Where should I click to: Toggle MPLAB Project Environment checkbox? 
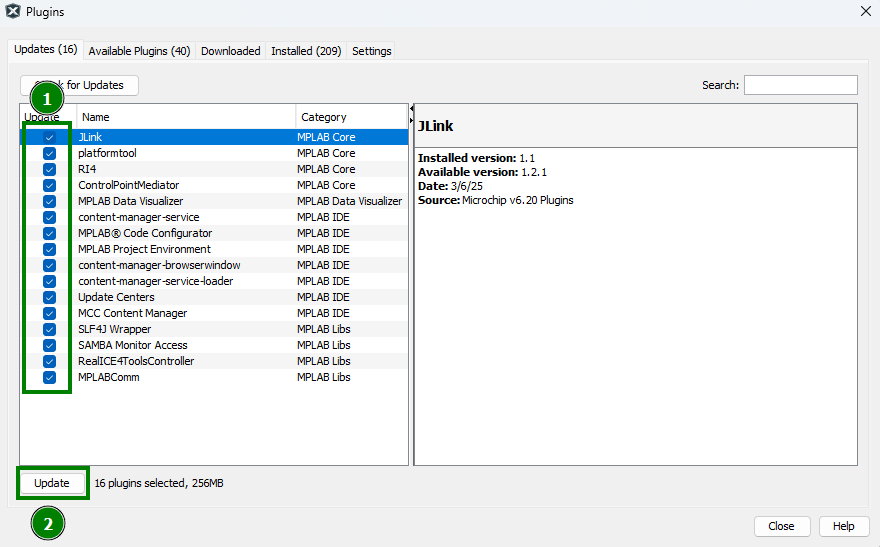(x=49, y=249)
